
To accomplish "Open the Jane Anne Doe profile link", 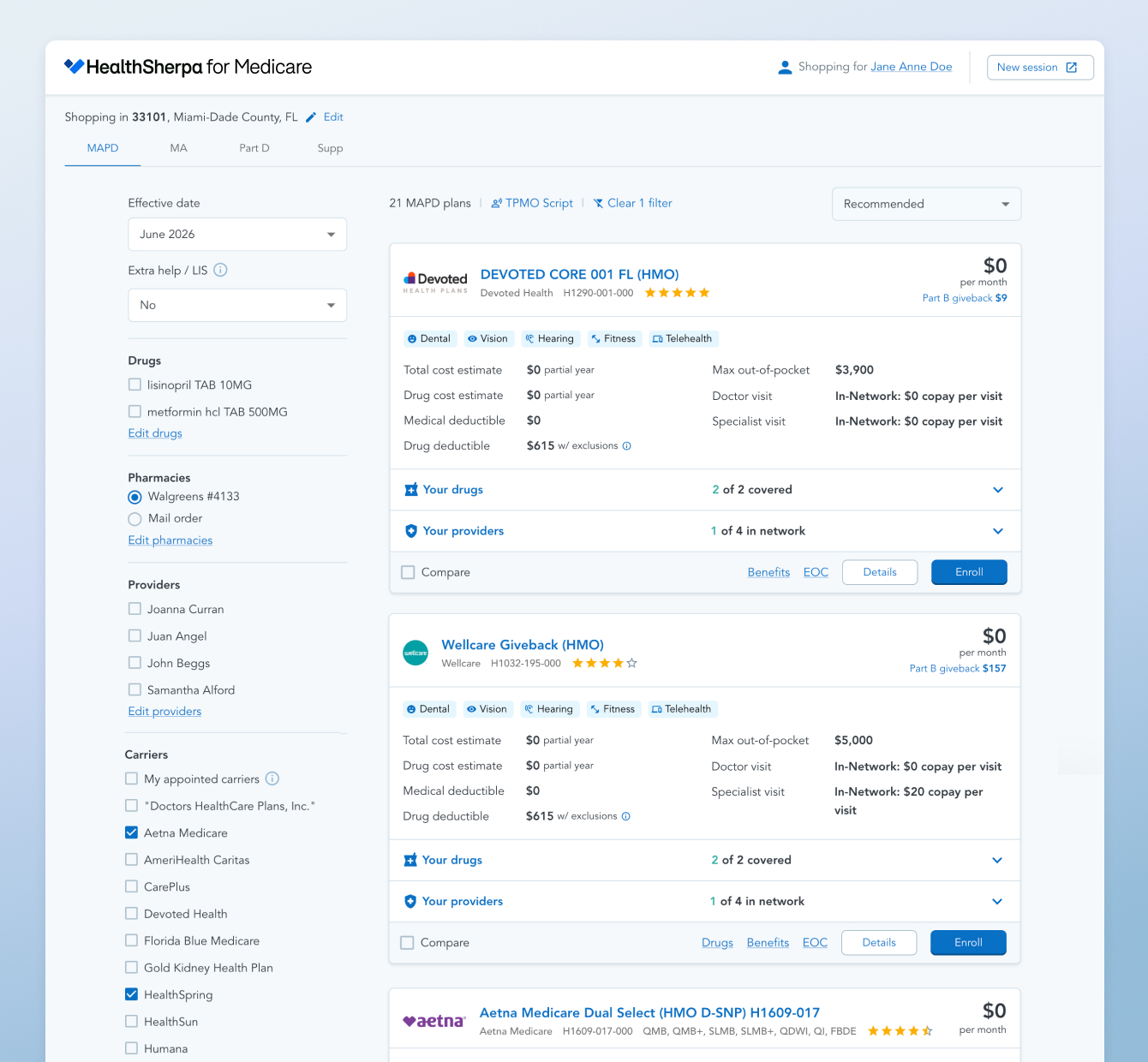I will coord(912,67).
